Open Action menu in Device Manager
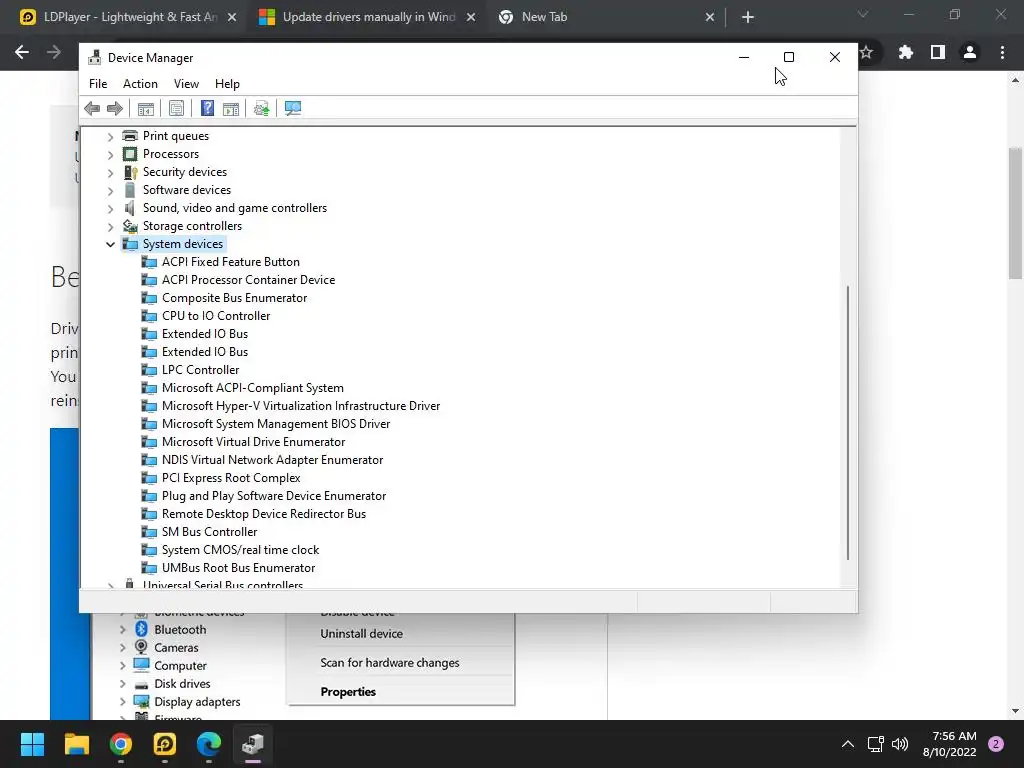The height and width of the screenshot is (768, 1024). (140, 84)
